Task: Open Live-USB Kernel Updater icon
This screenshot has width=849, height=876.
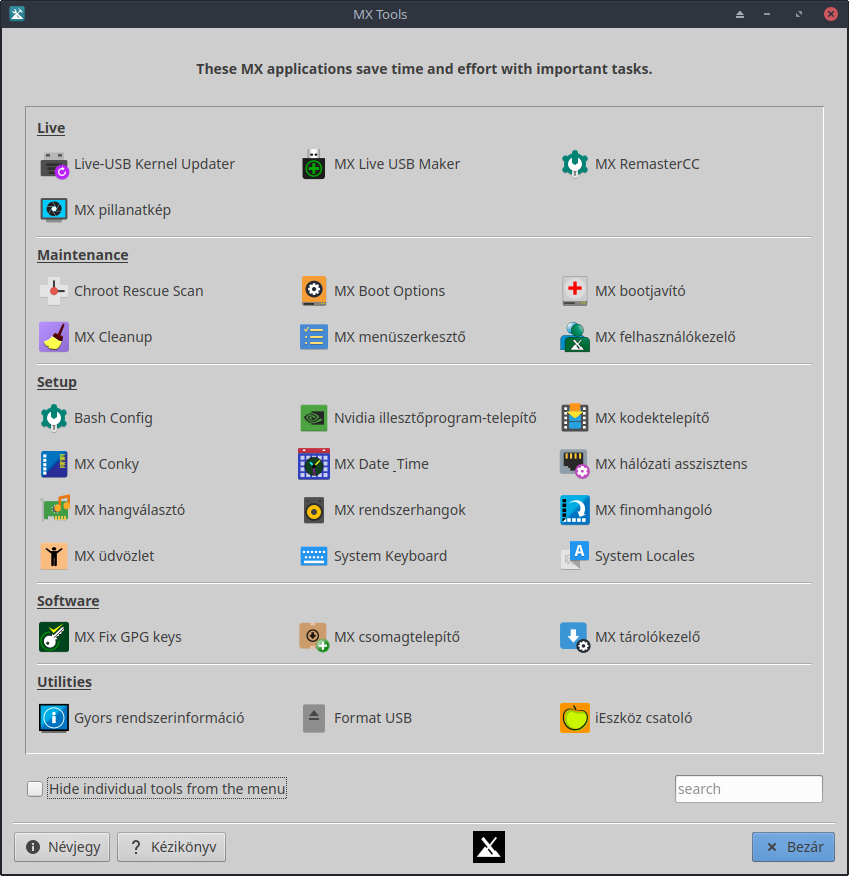Action: [x=54, y=164]
